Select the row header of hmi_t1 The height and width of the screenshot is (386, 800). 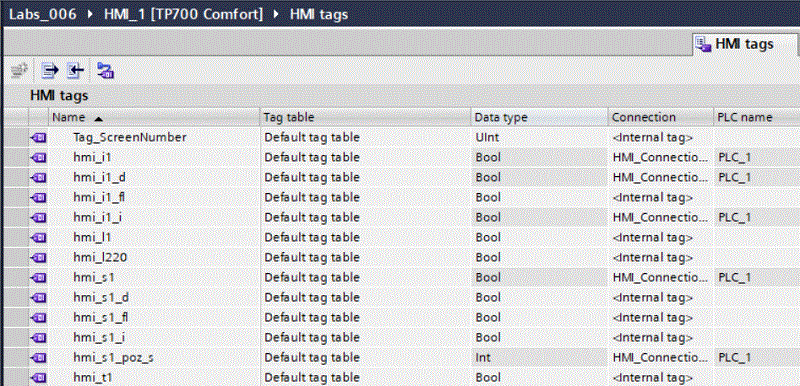coord(16,378)
